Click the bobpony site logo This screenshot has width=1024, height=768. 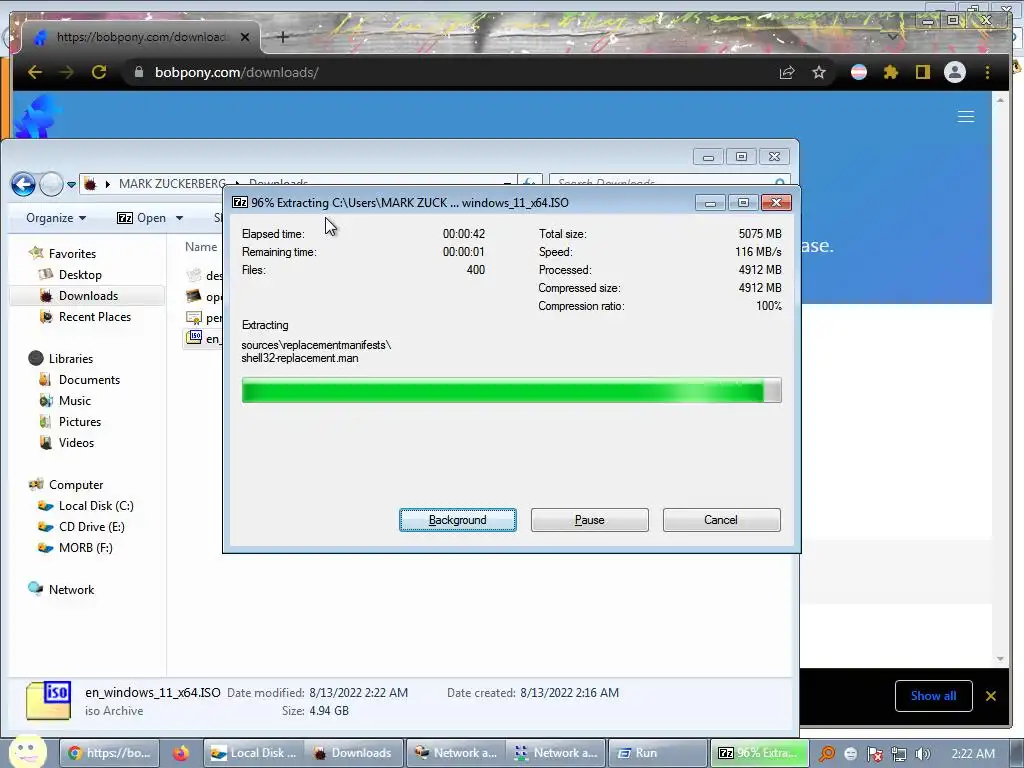click(x=38, y=117)
